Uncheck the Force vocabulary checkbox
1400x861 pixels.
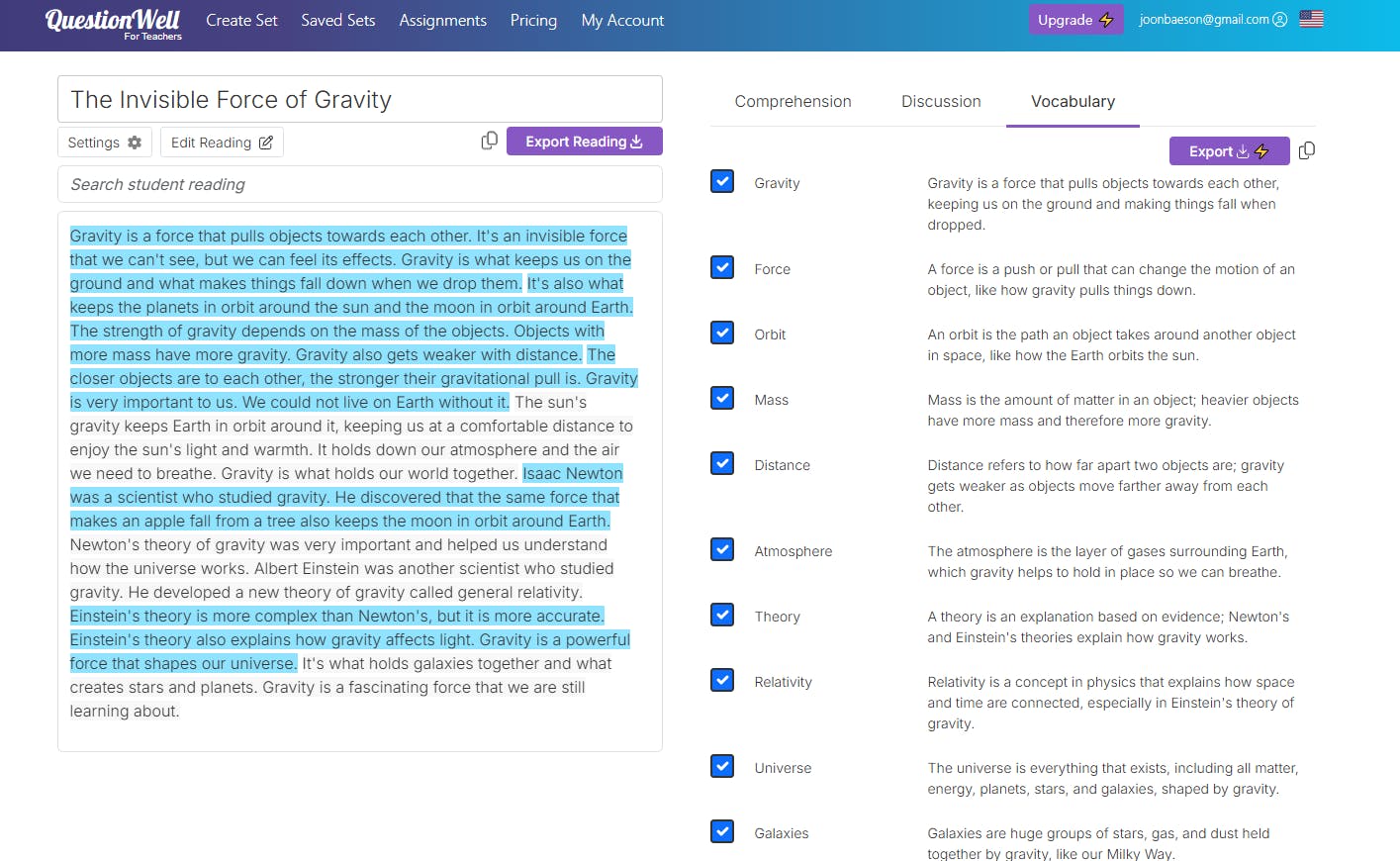(x=722, y=267)
